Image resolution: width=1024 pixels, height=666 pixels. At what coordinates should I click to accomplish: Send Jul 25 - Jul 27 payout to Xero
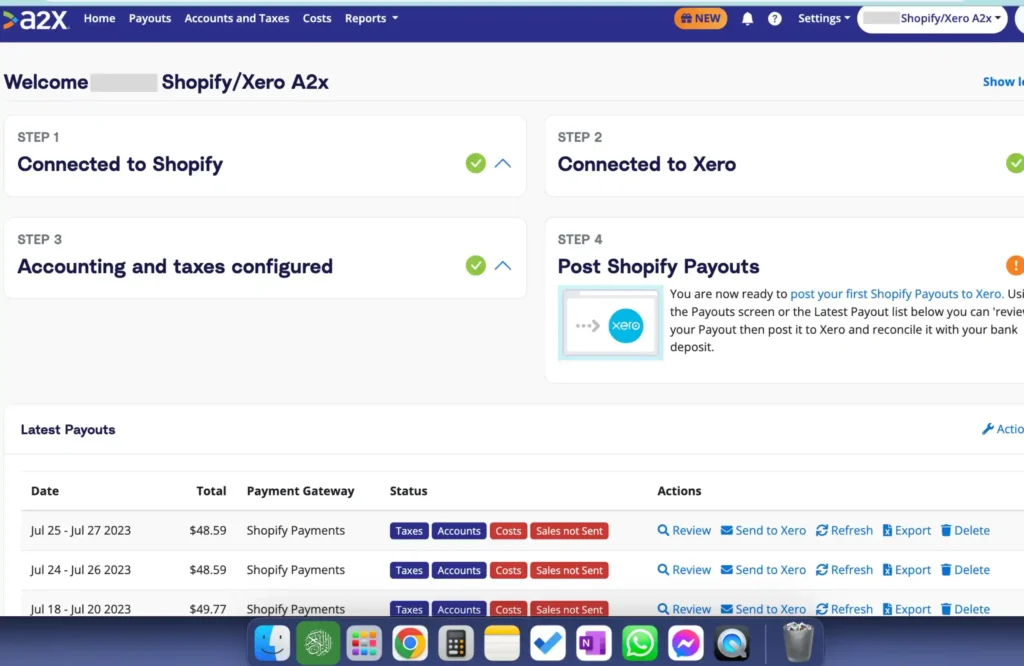[763, 530]
